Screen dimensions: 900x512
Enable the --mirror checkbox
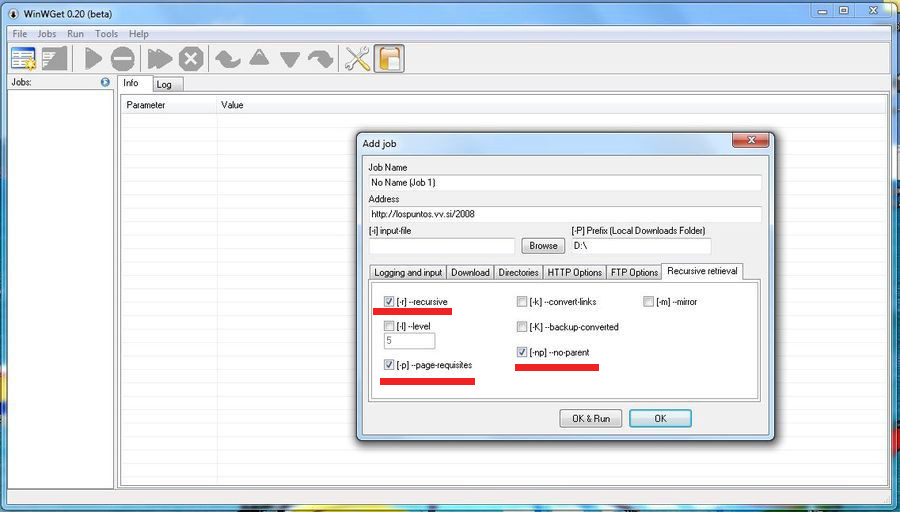click(x=648, y=301)
